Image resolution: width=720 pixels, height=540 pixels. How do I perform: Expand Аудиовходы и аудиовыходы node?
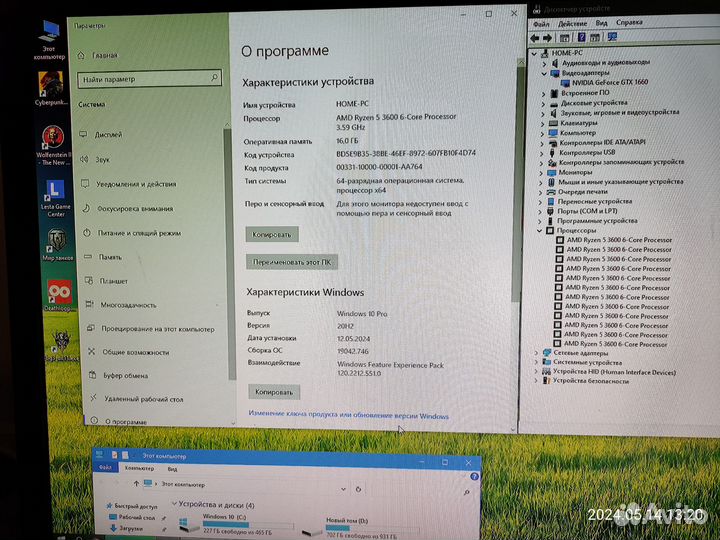(x=544, y=64)
